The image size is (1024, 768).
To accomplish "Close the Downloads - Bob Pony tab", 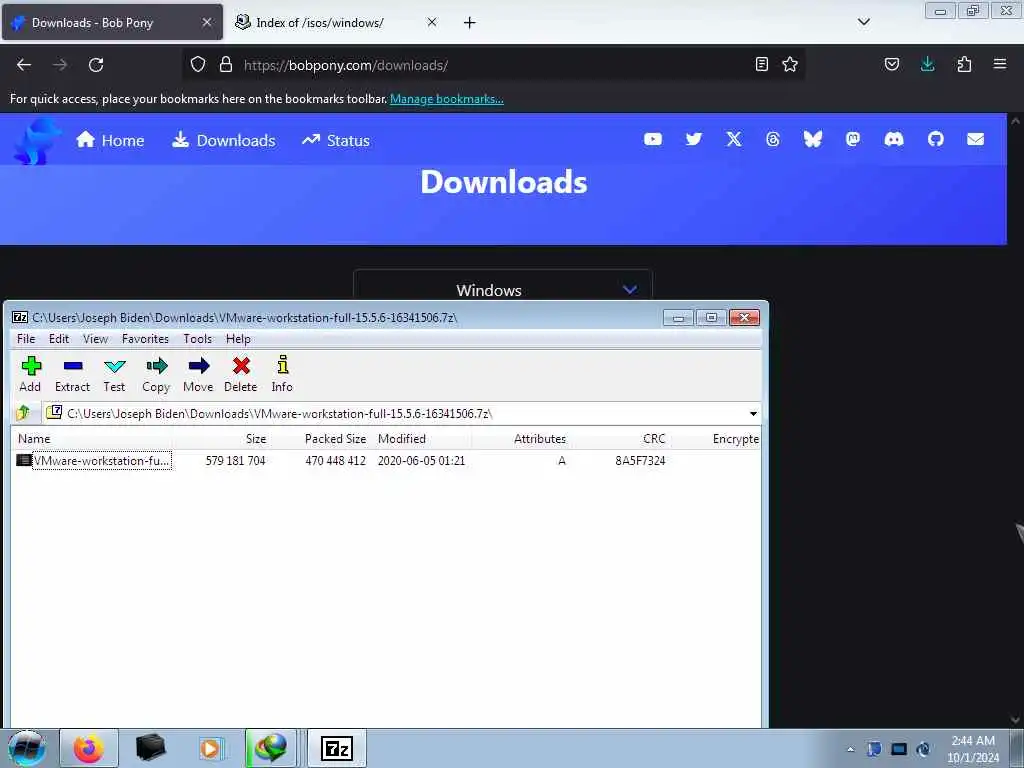I will [207, 22].
